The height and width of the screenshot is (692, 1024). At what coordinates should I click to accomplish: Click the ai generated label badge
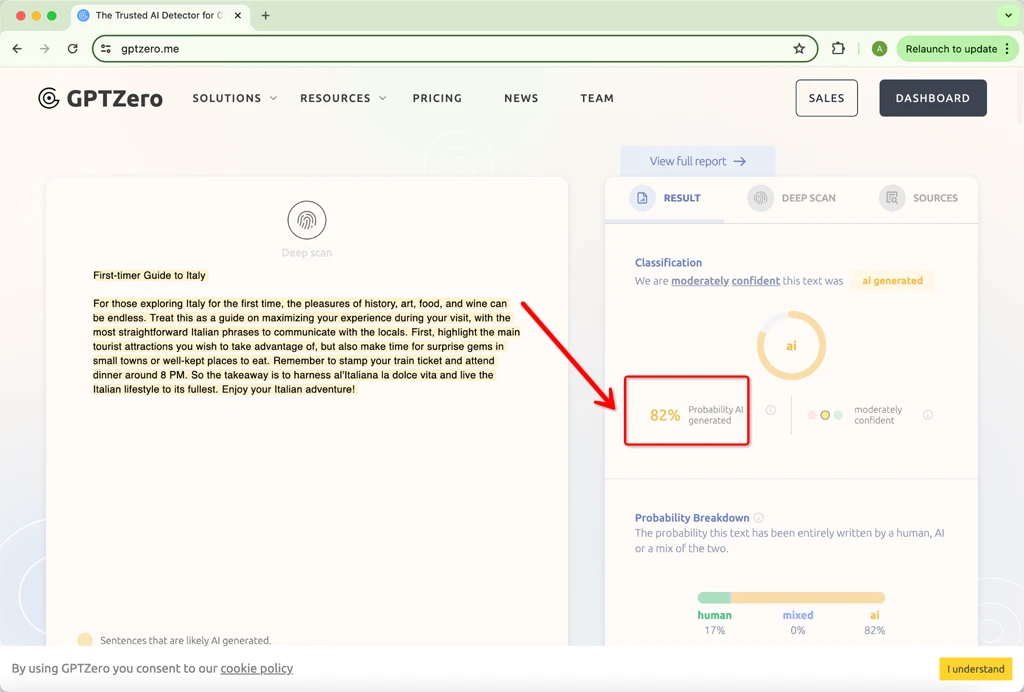click(x=892, y=281)
